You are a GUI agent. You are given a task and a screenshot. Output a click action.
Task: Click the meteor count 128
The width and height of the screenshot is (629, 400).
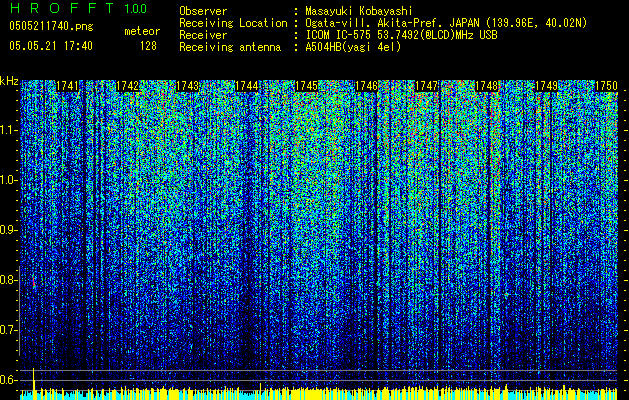[x=148, y=46]
